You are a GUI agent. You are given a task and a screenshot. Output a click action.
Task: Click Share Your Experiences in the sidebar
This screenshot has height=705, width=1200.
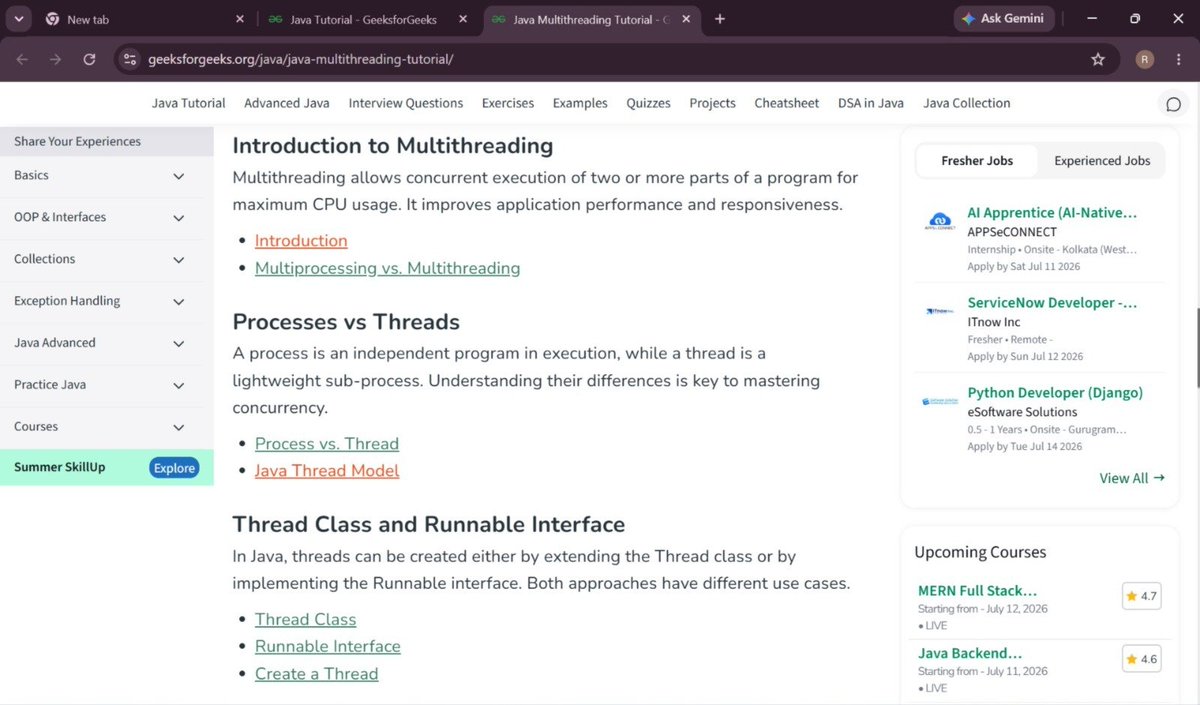[77, 141]
